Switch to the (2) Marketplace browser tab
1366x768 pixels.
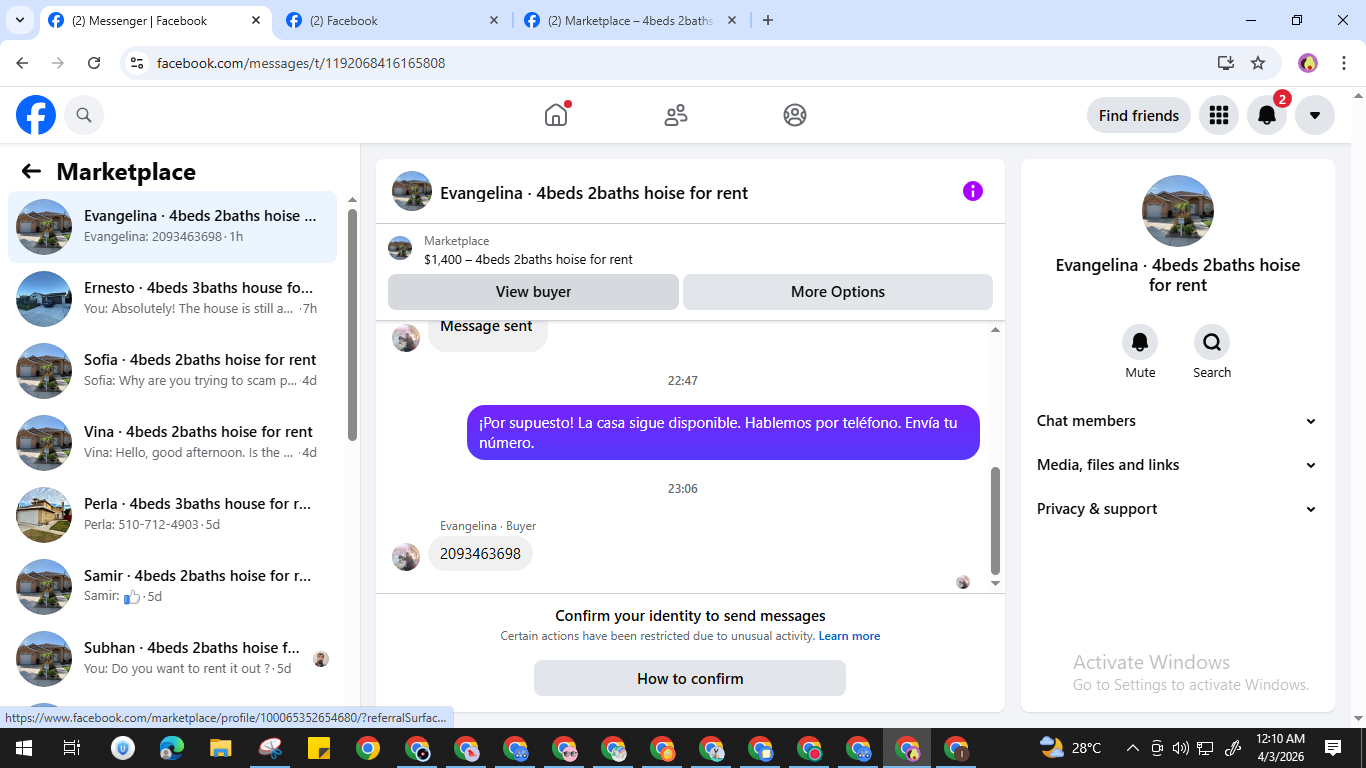(630, 20)
